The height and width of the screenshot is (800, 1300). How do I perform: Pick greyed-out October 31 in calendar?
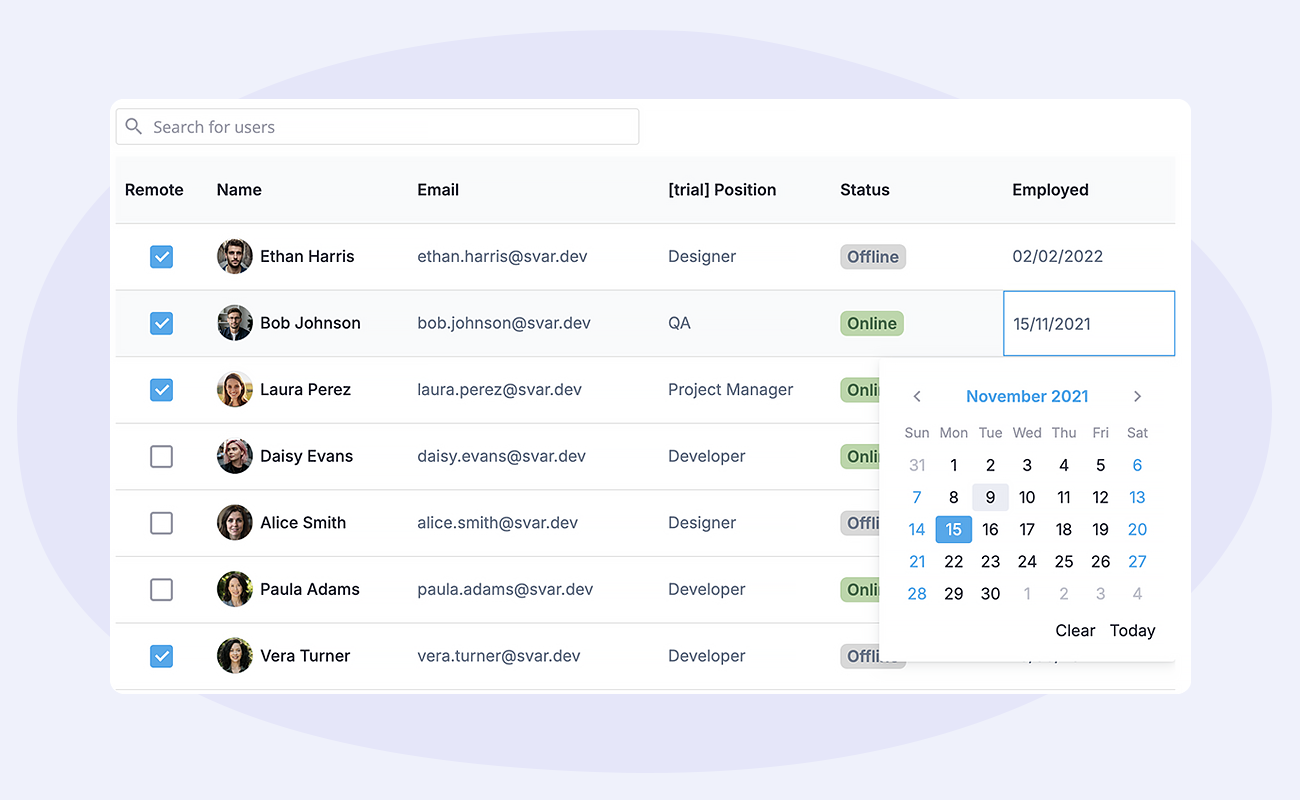click(x=917, y=465)
